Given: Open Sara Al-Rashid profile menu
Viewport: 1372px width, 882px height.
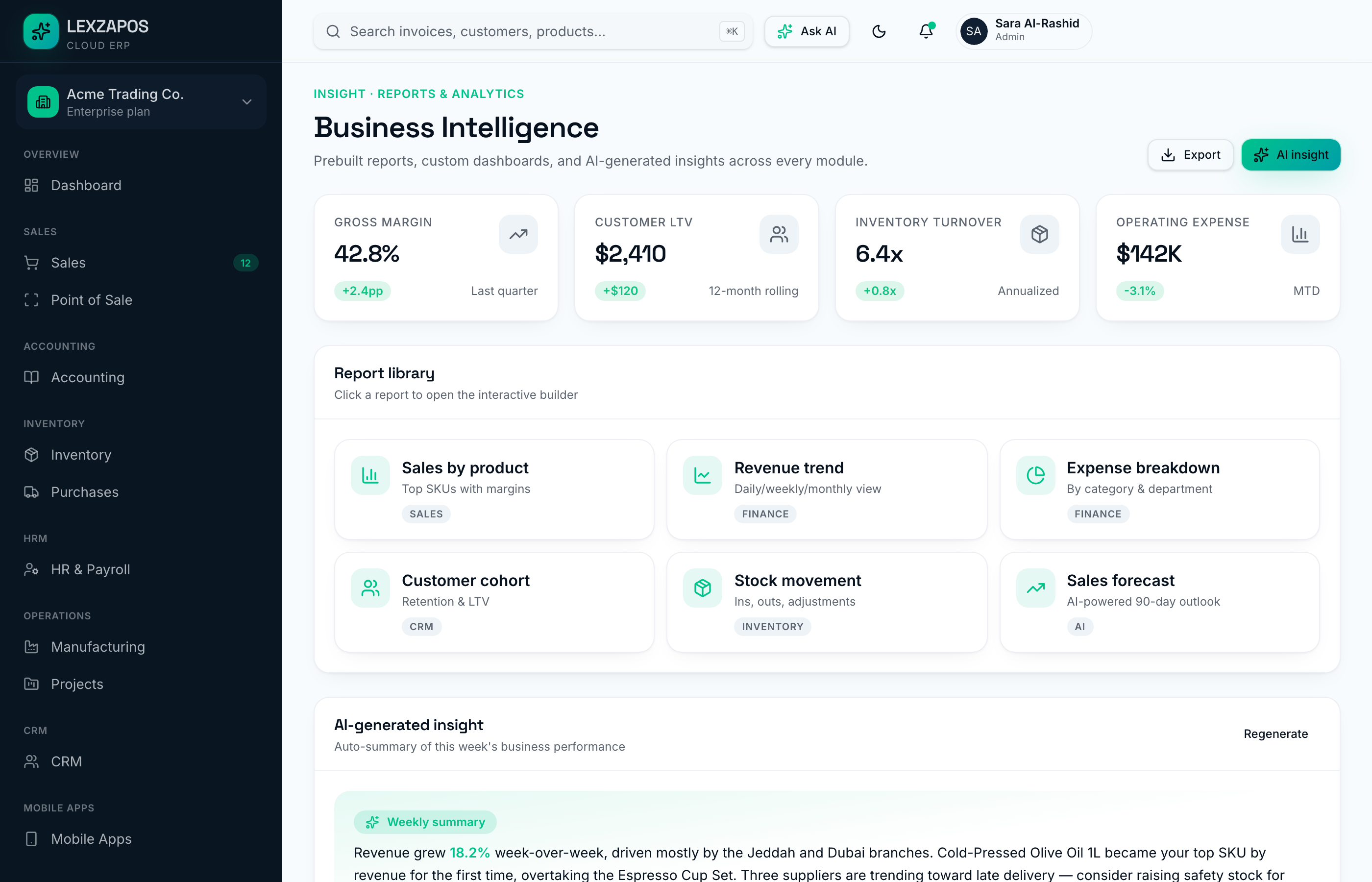Looking at the screenshot, I should coord(1024,31).
